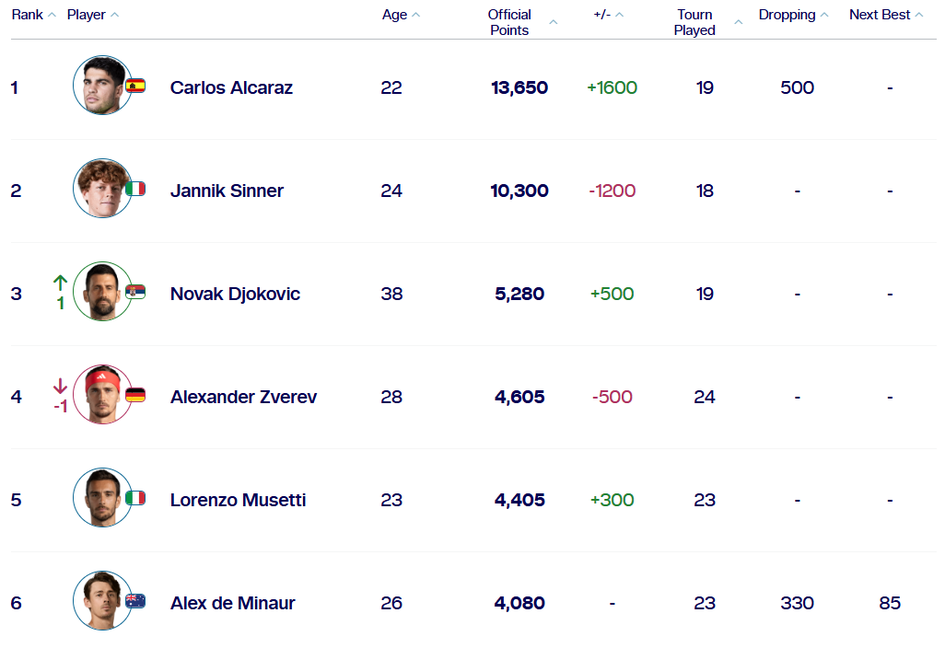Click the Germany flag icon beside Zverev
Screen dimensions: 945x648
(x=135, y=395)
